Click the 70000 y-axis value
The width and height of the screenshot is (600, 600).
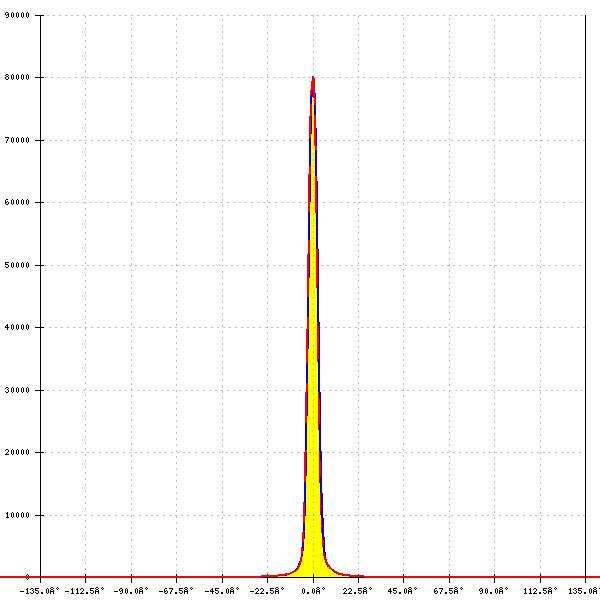[x=17, y=140]
